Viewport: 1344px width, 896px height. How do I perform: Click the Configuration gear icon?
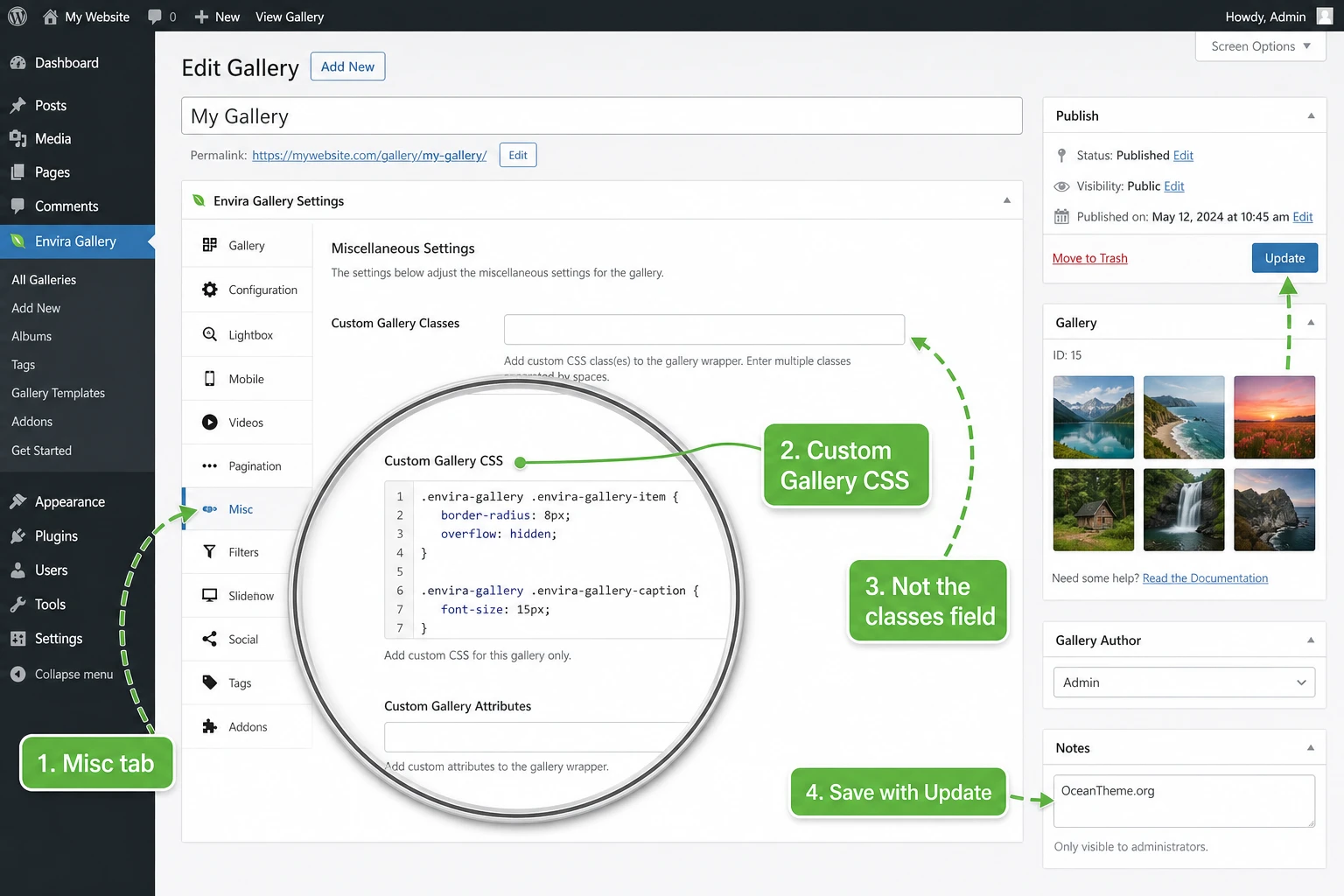[210, 290]
